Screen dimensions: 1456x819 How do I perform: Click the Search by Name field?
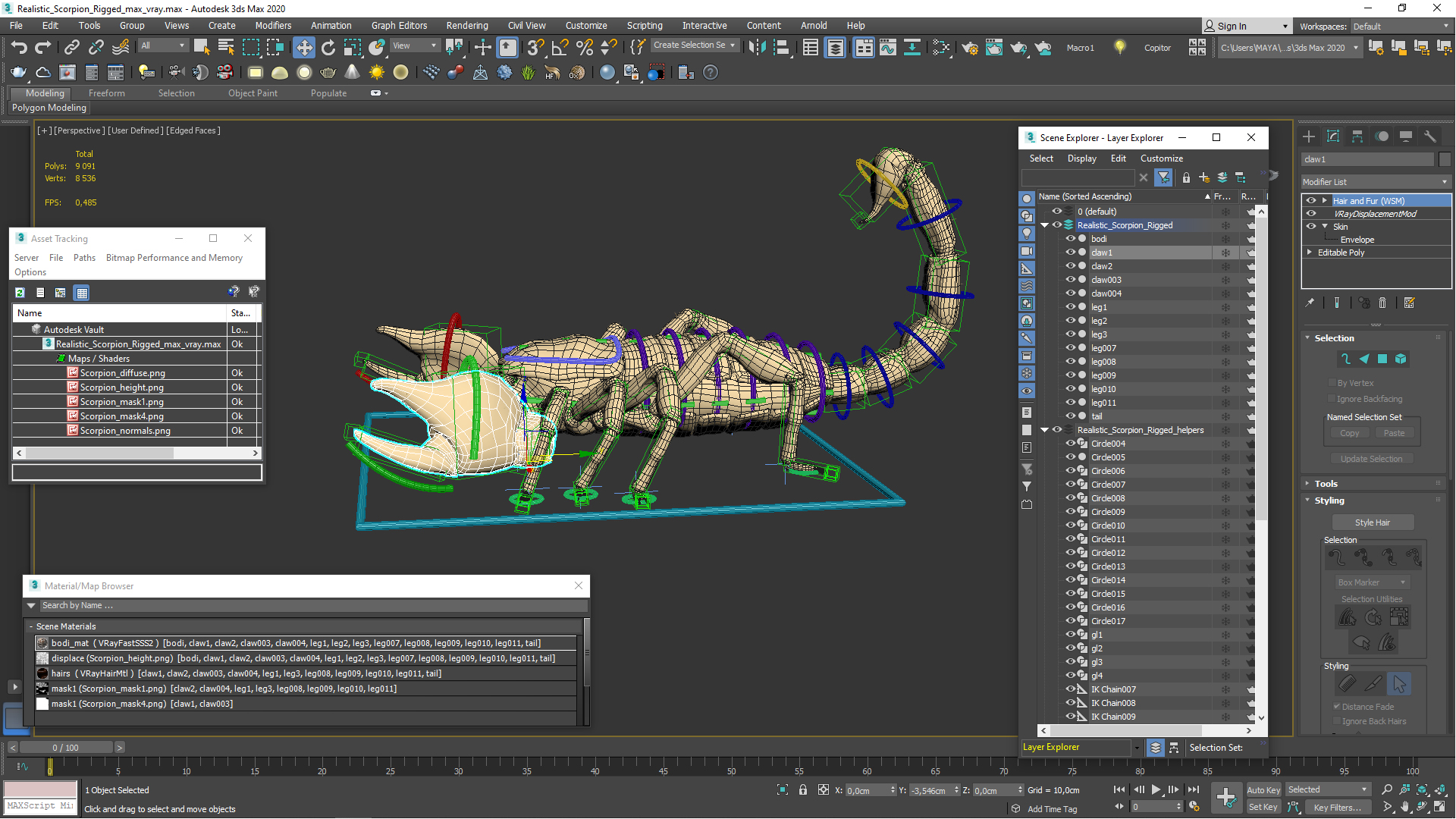(313, 605)
